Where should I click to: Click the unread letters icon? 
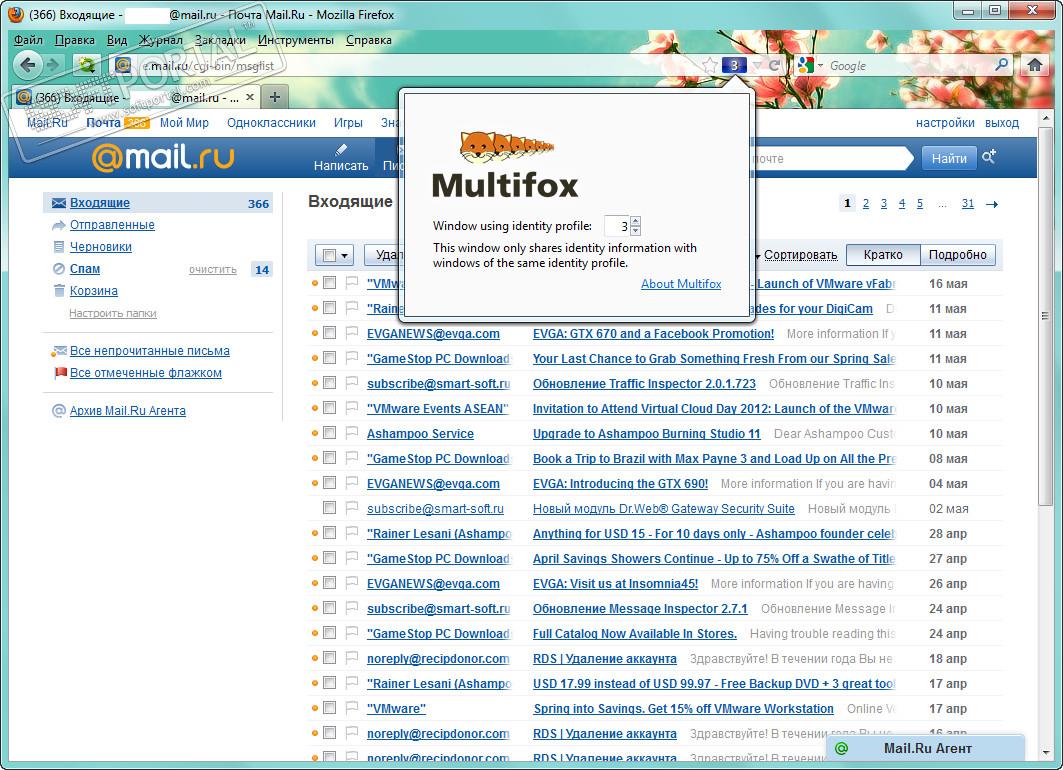(59, 351)
